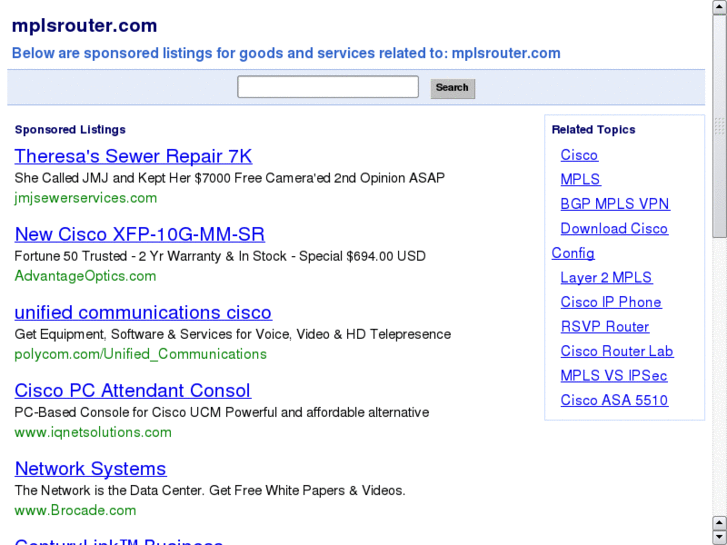This screenshot has height=545, width=727.
Task: Open Cisco PC Attendant Consol listing
Action: (x=133, y=390)
